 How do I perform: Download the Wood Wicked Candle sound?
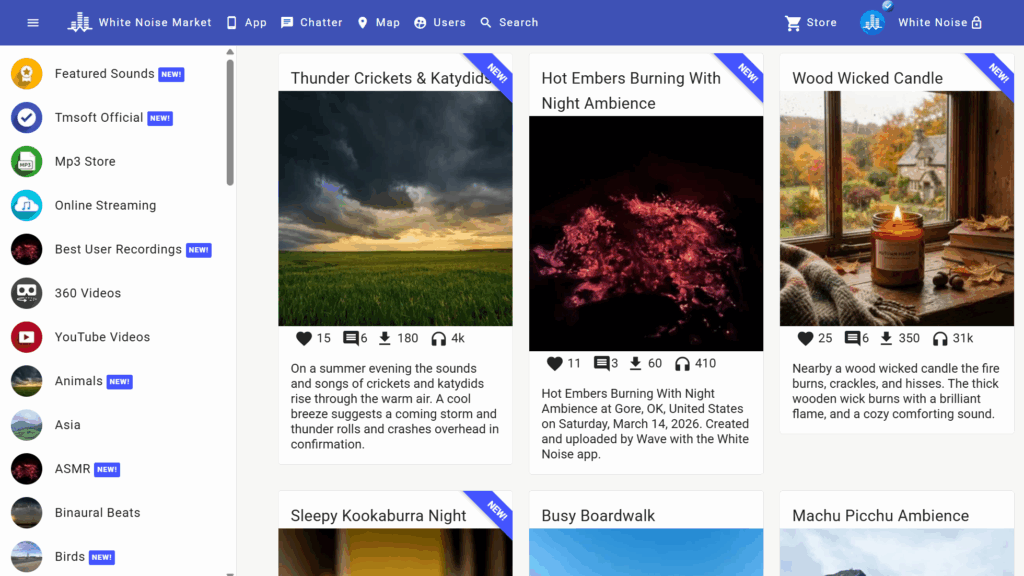pyautogui.click(x=886, y=338)
